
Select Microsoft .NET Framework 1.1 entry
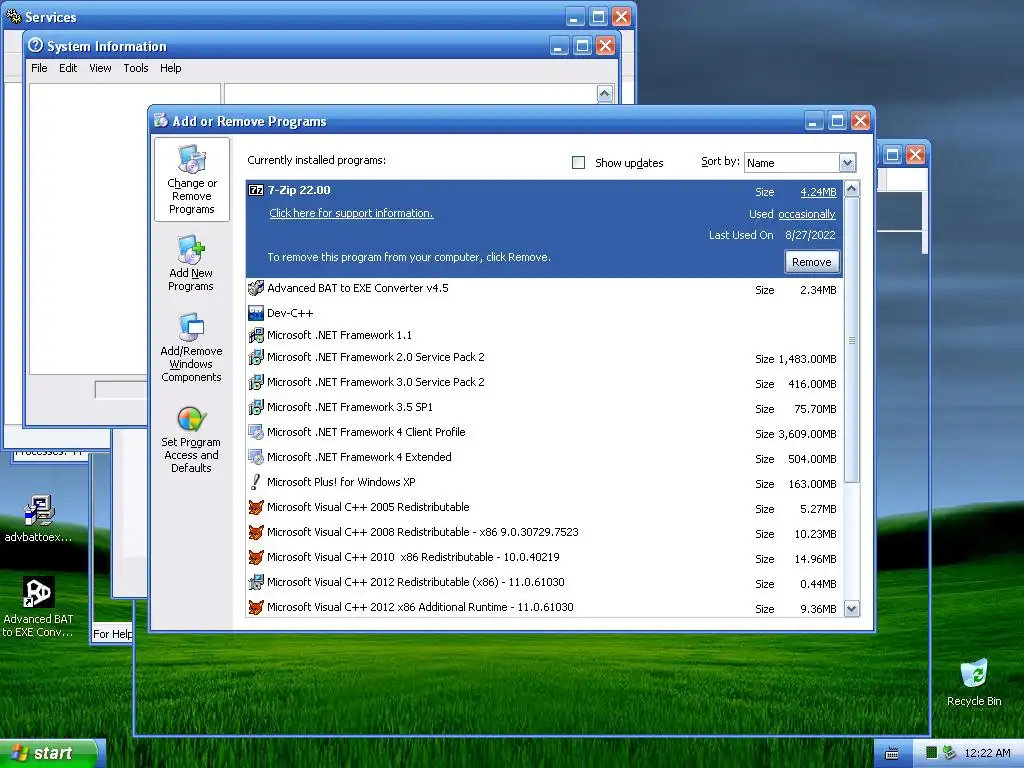[x=545, y=335]
